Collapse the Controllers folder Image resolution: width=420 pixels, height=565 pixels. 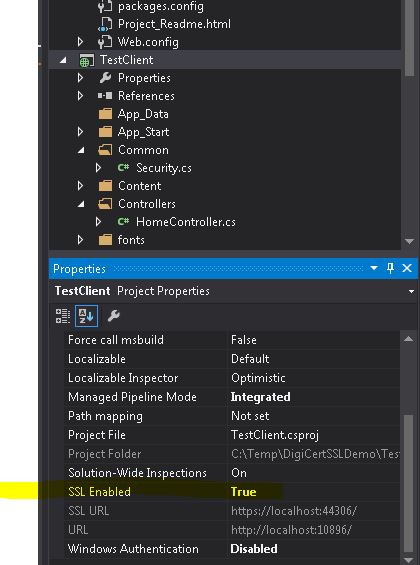tap(81, 204)
